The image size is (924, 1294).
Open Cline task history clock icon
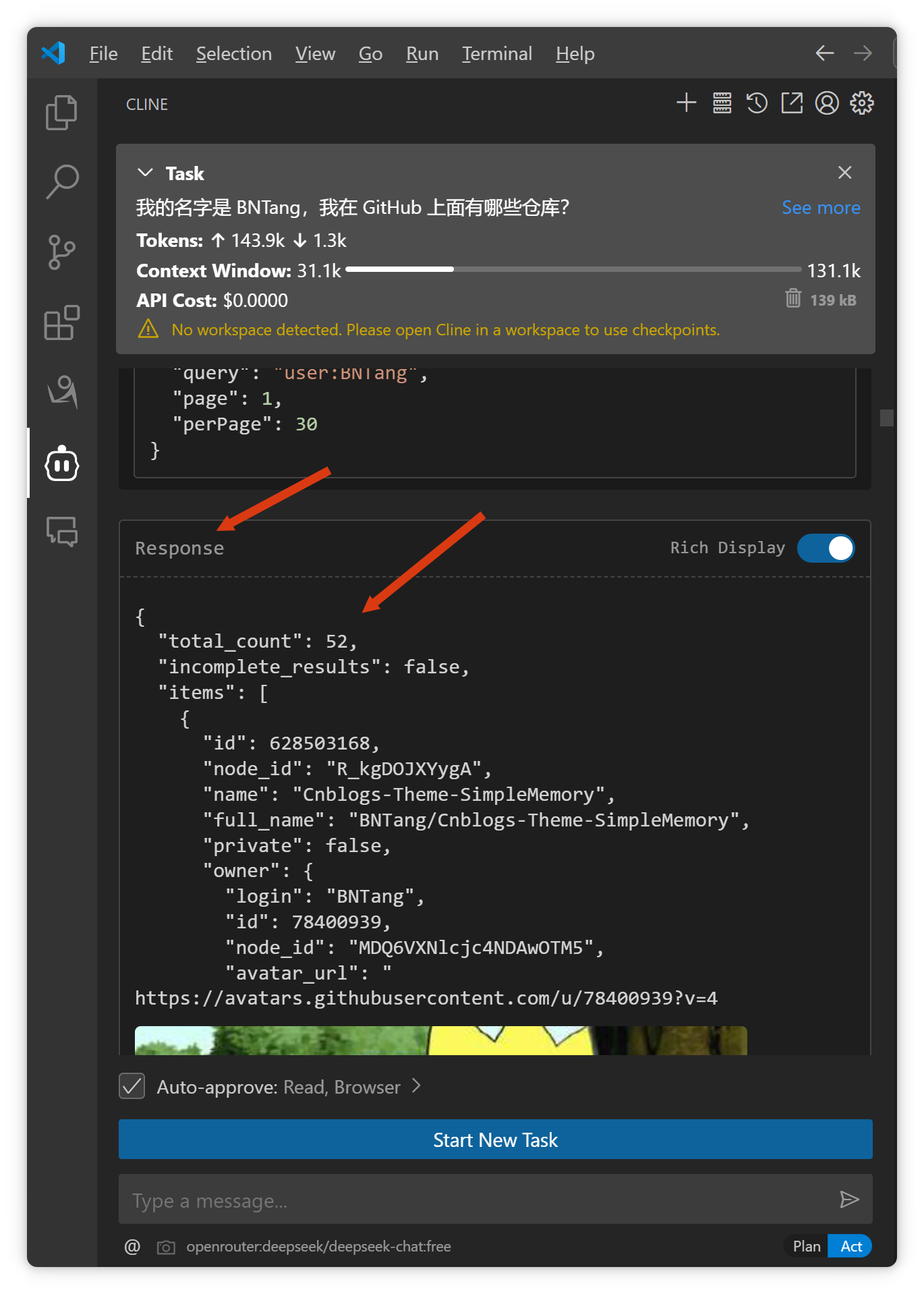coord(757,103)
